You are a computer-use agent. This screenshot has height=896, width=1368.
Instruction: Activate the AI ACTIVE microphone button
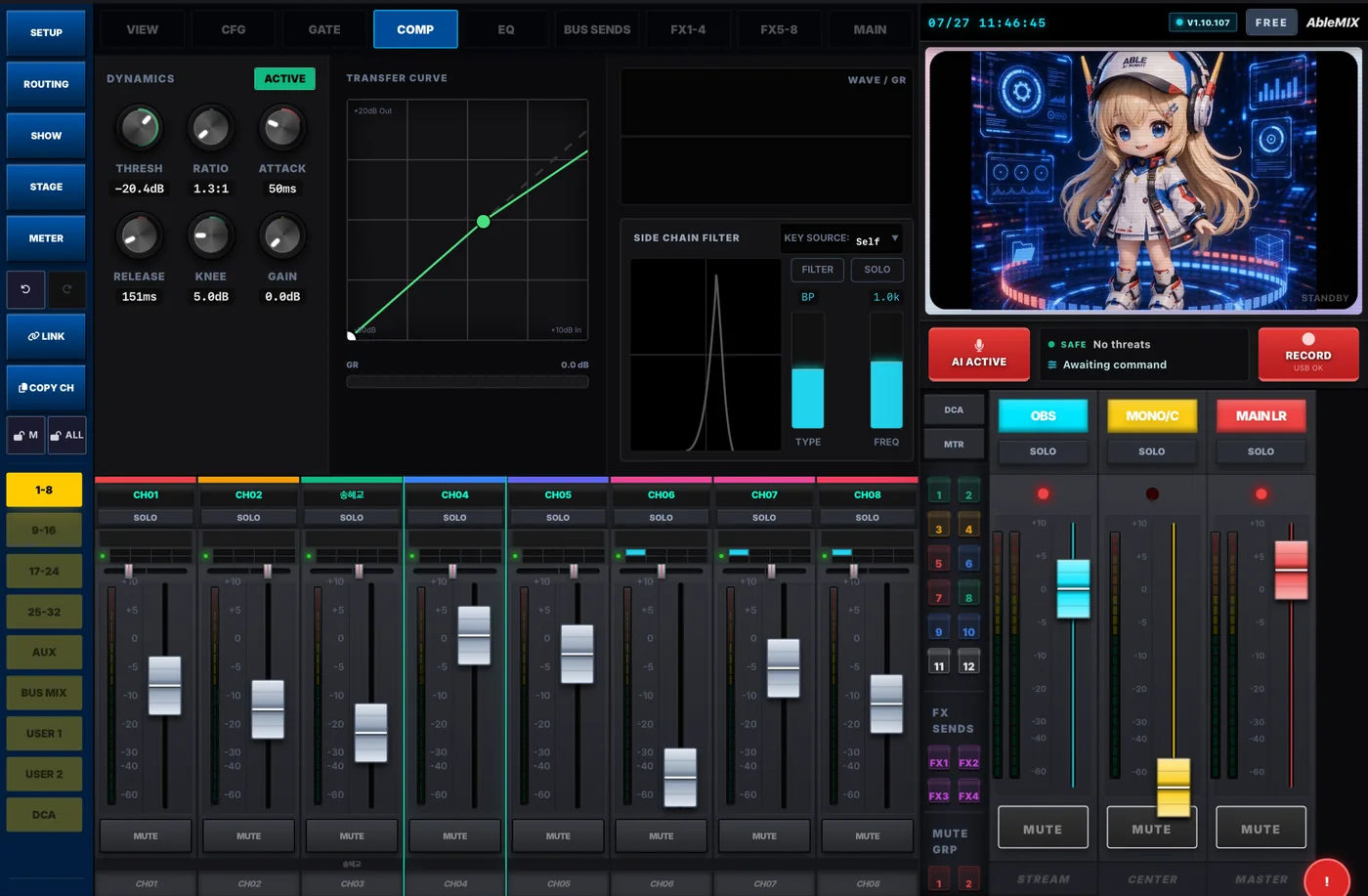(x=979, y=354)
